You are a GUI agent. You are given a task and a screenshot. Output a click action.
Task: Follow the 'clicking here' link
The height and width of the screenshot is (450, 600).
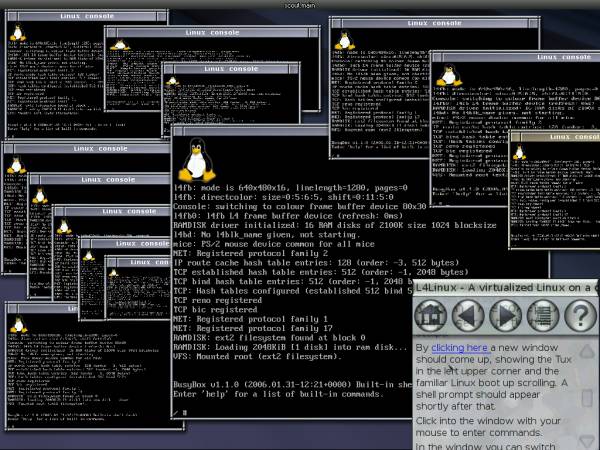pyautogui.click(x=460, y=348)
